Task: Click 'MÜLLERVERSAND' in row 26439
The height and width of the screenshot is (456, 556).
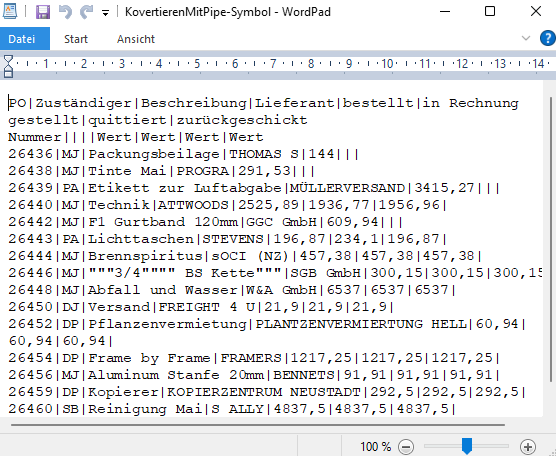Action: [x=348, y=188]
